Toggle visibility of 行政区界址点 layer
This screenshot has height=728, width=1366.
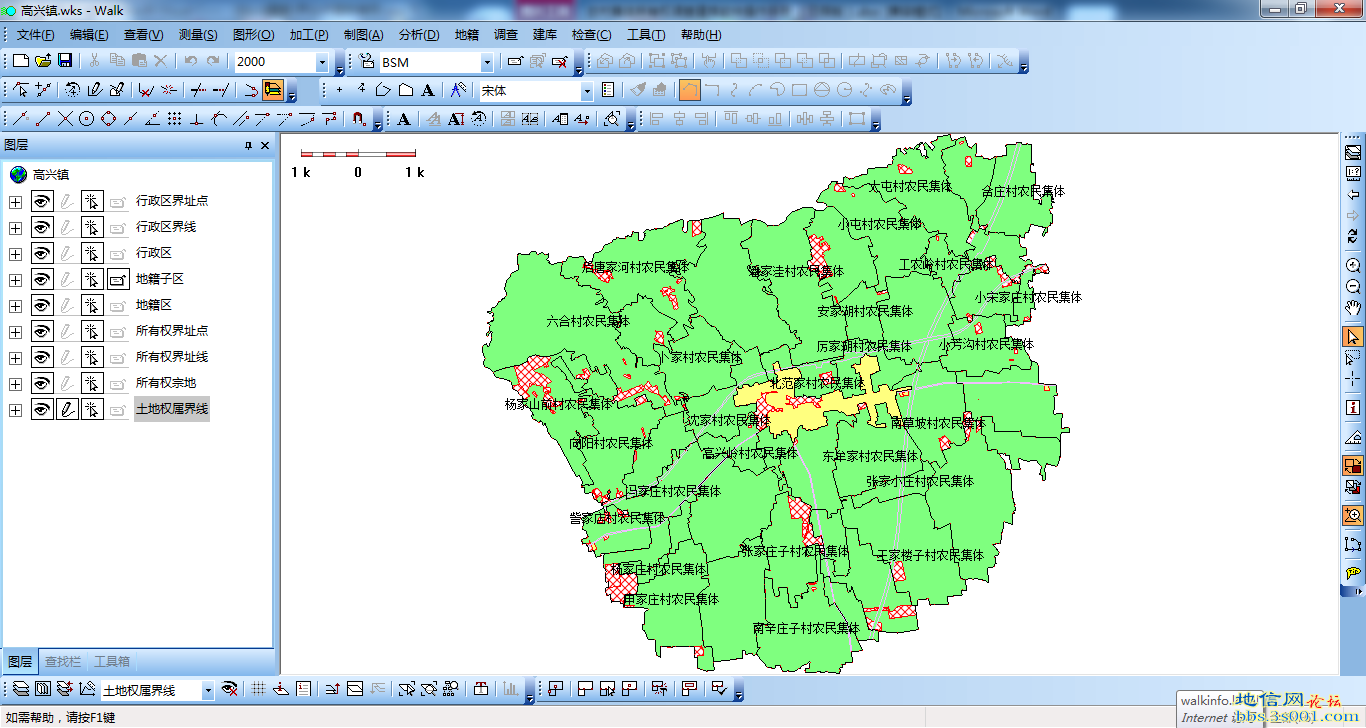[x=42, y=201]
